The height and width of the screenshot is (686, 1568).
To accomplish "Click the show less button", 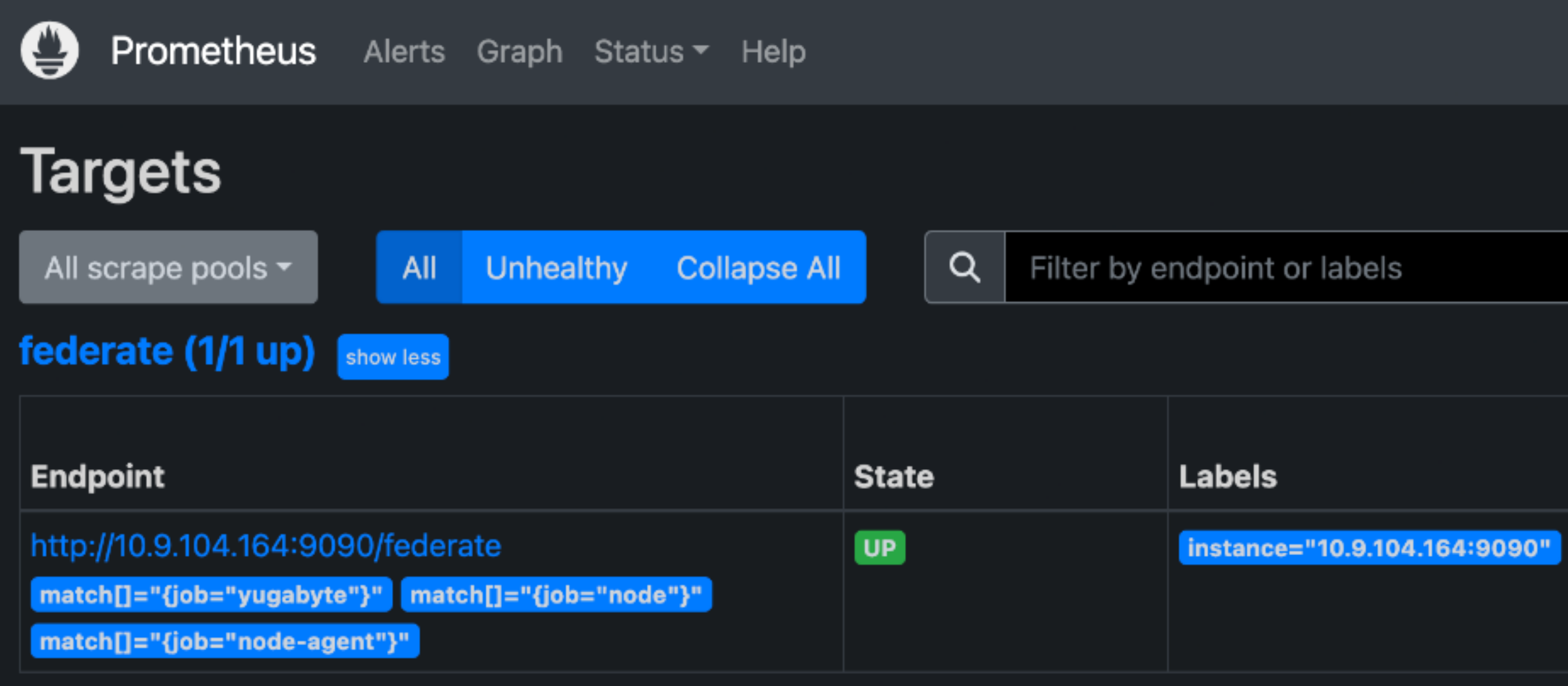I will point(393,357).
